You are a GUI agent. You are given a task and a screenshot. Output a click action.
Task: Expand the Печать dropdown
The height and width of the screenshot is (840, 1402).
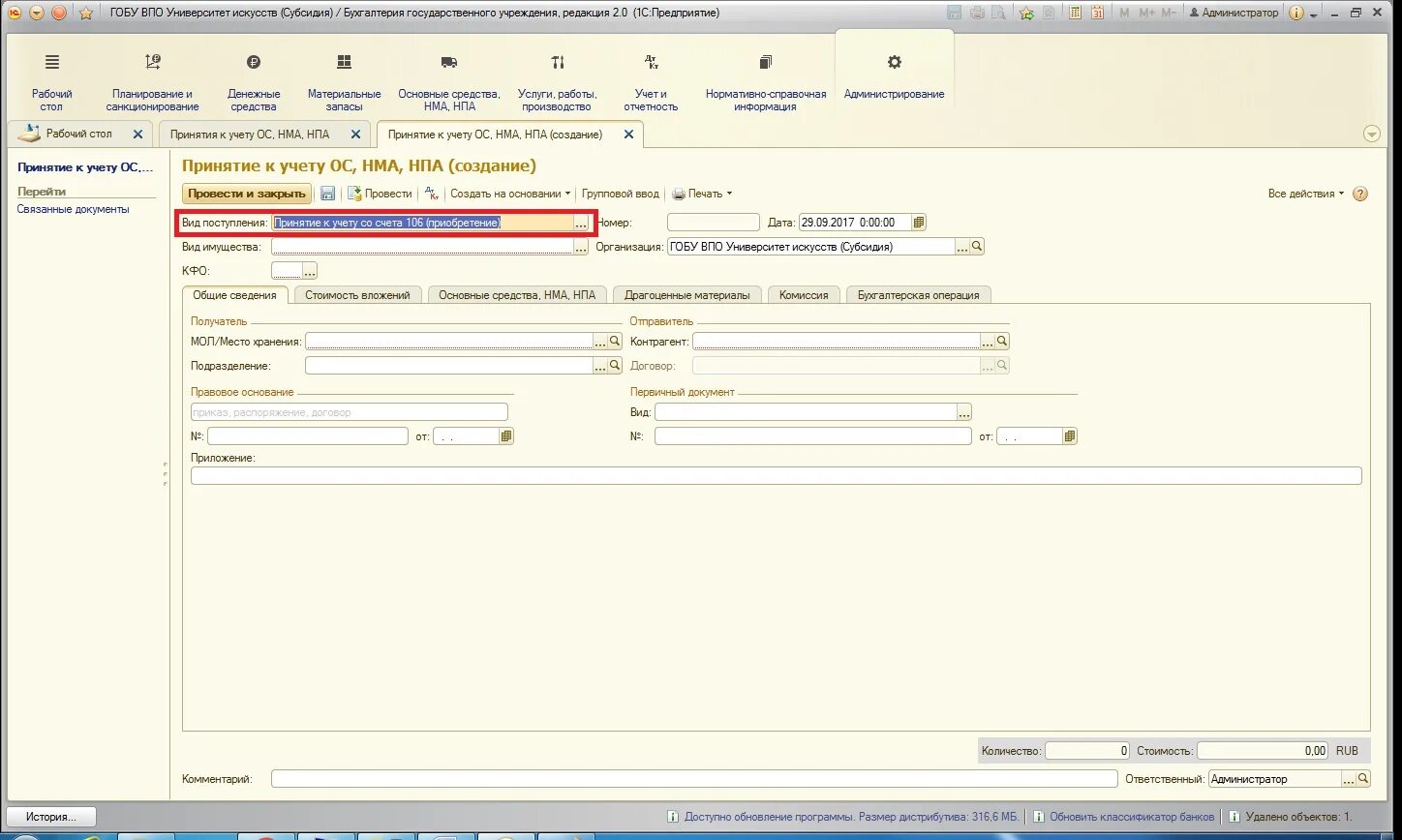click(703, 194)
